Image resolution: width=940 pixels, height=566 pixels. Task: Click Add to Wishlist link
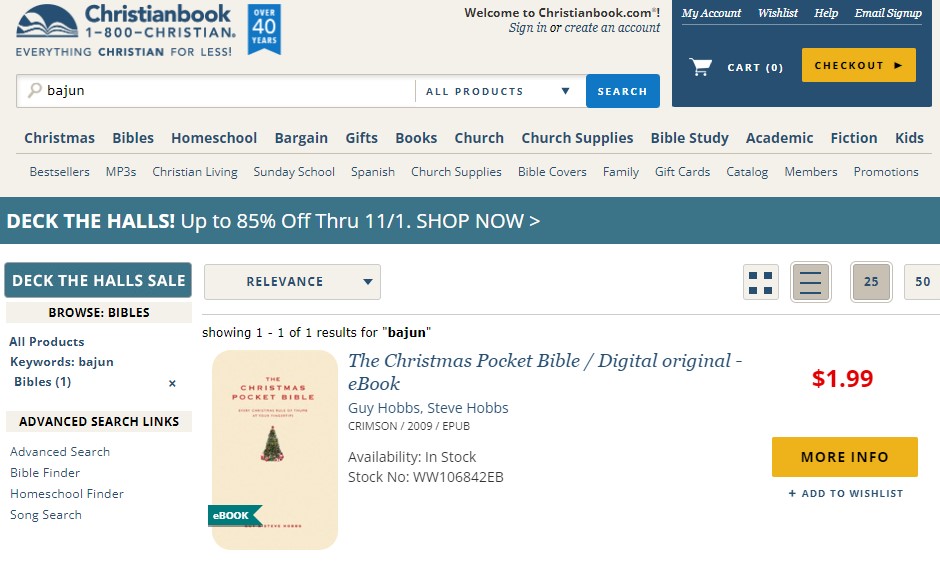[845, 494]
